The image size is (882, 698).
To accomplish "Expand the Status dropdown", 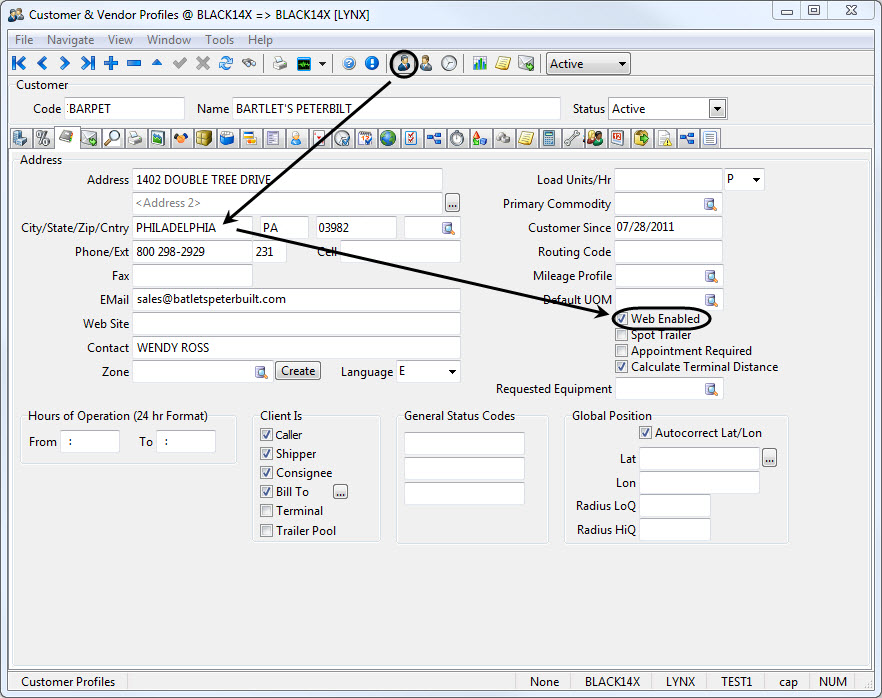I will tap(717, 109).
